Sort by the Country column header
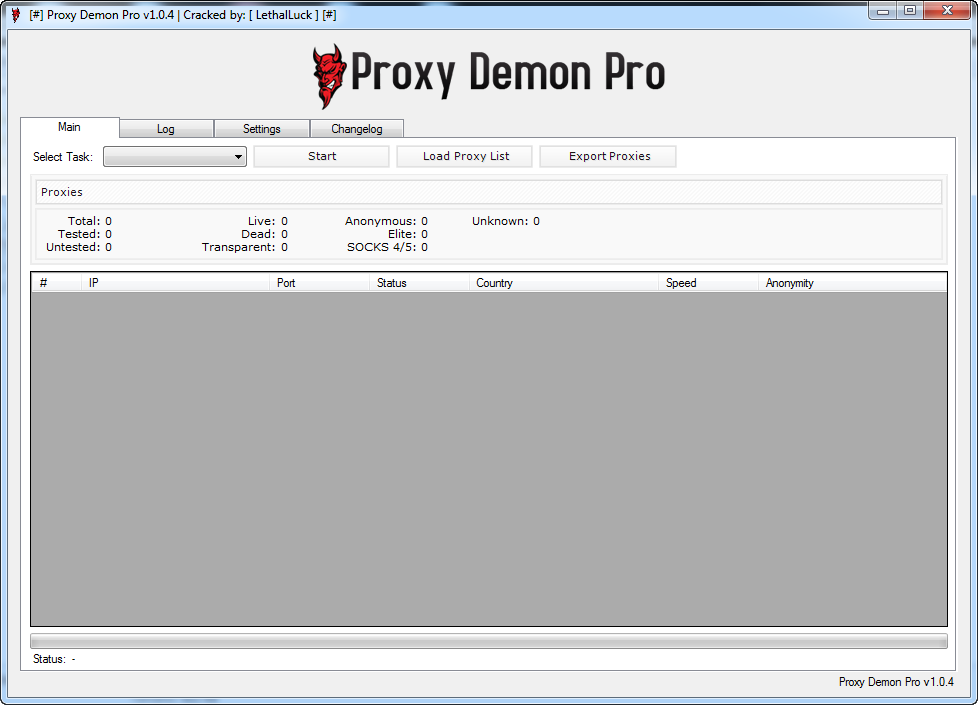 (x=564, y=283)
